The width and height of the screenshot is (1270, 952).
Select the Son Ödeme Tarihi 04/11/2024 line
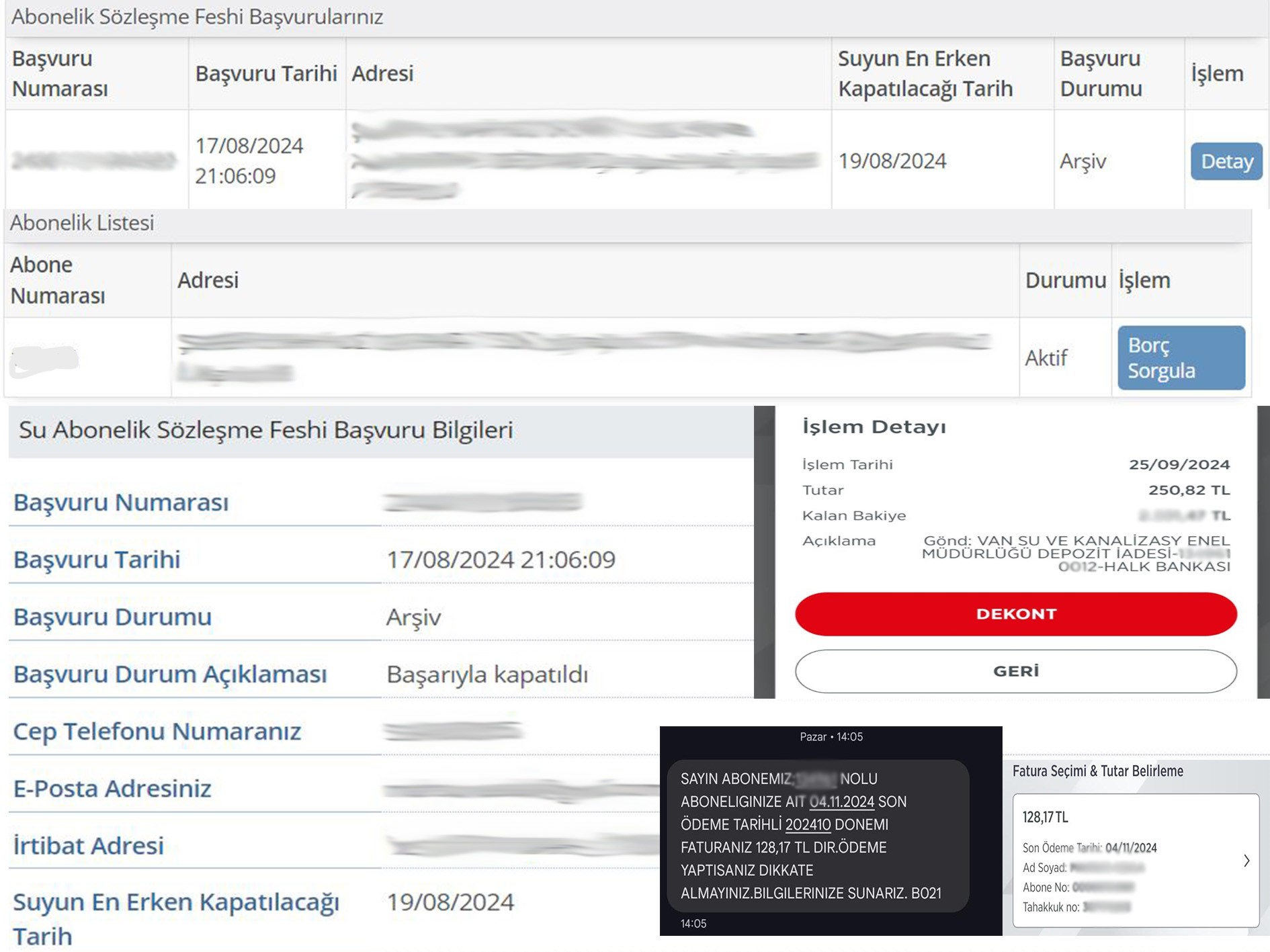(1089, 848)
